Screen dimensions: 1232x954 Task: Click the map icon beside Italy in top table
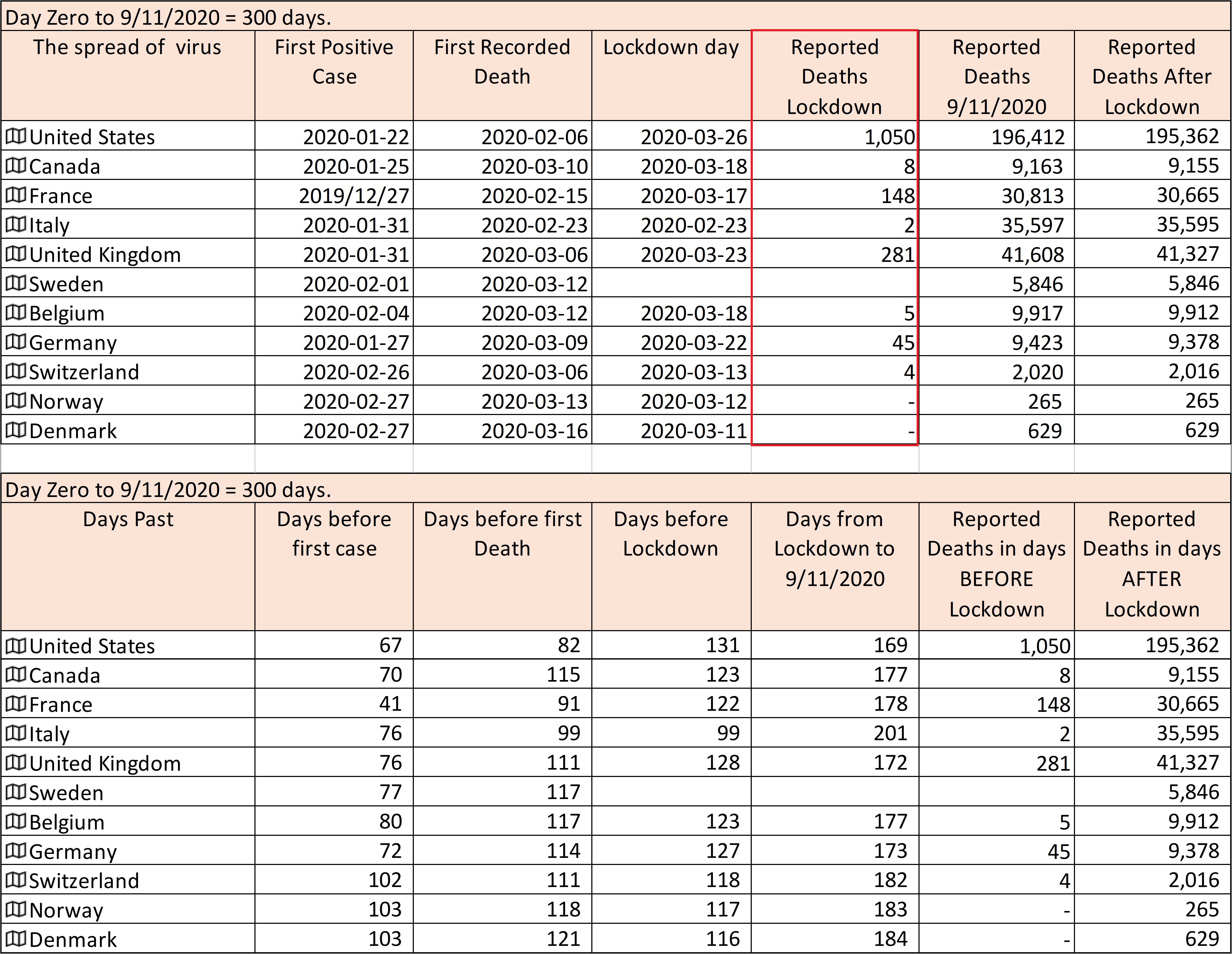[x=16, y=224]
